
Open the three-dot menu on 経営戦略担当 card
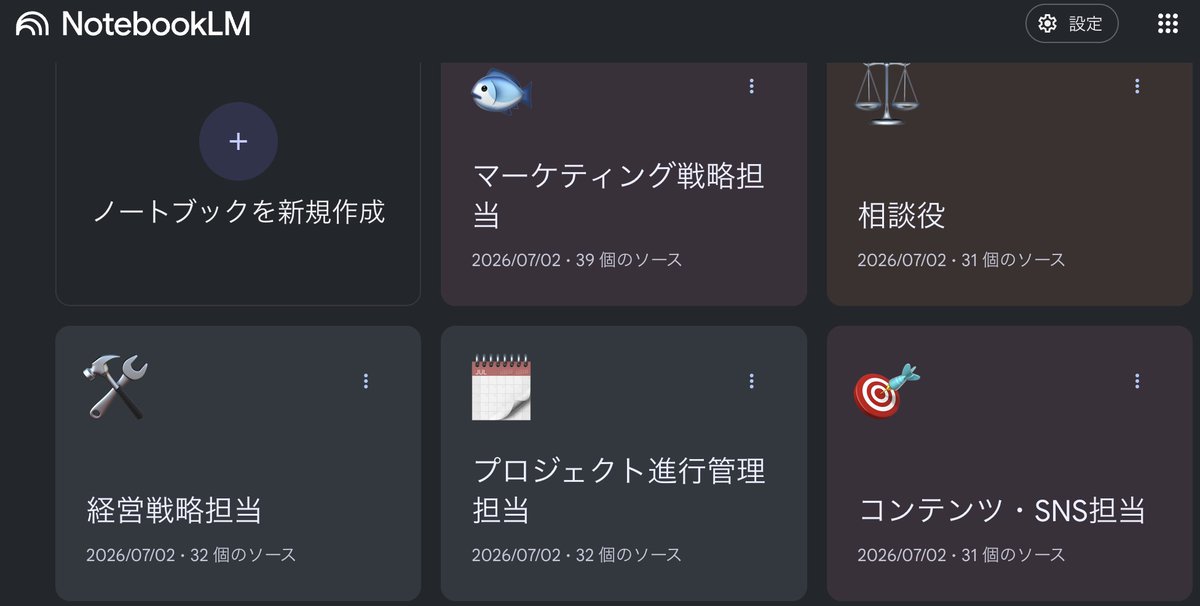366,381
